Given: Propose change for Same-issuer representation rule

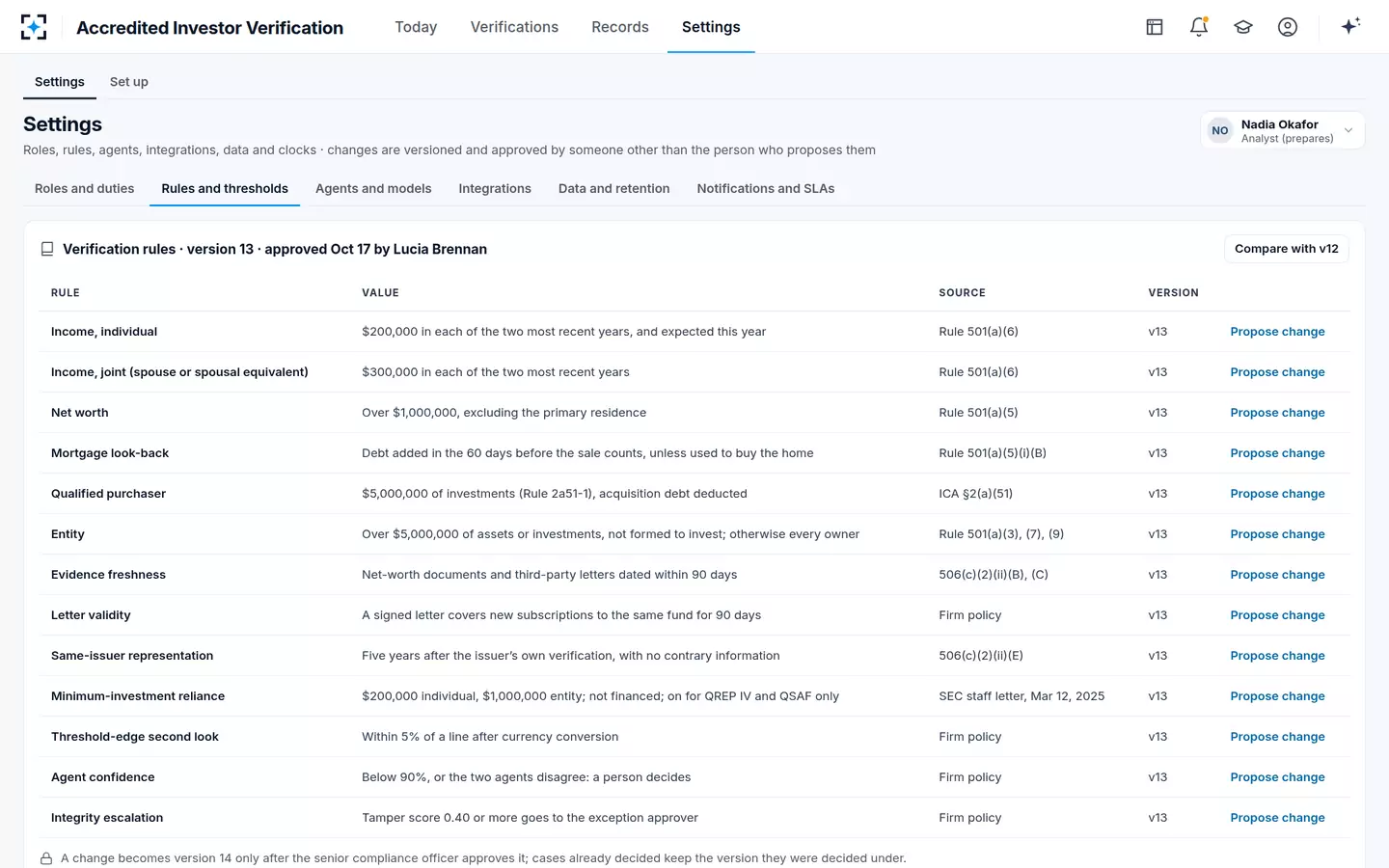Looking at the screenshot, I should pyautogui.click(x=1278, y=656).
